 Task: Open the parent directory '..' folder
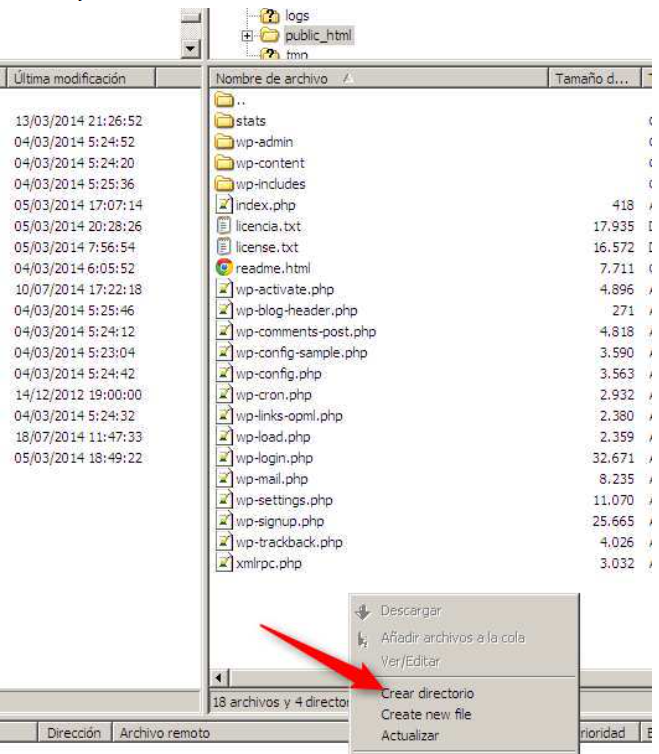pyautogui.click(x=225, y=100)
